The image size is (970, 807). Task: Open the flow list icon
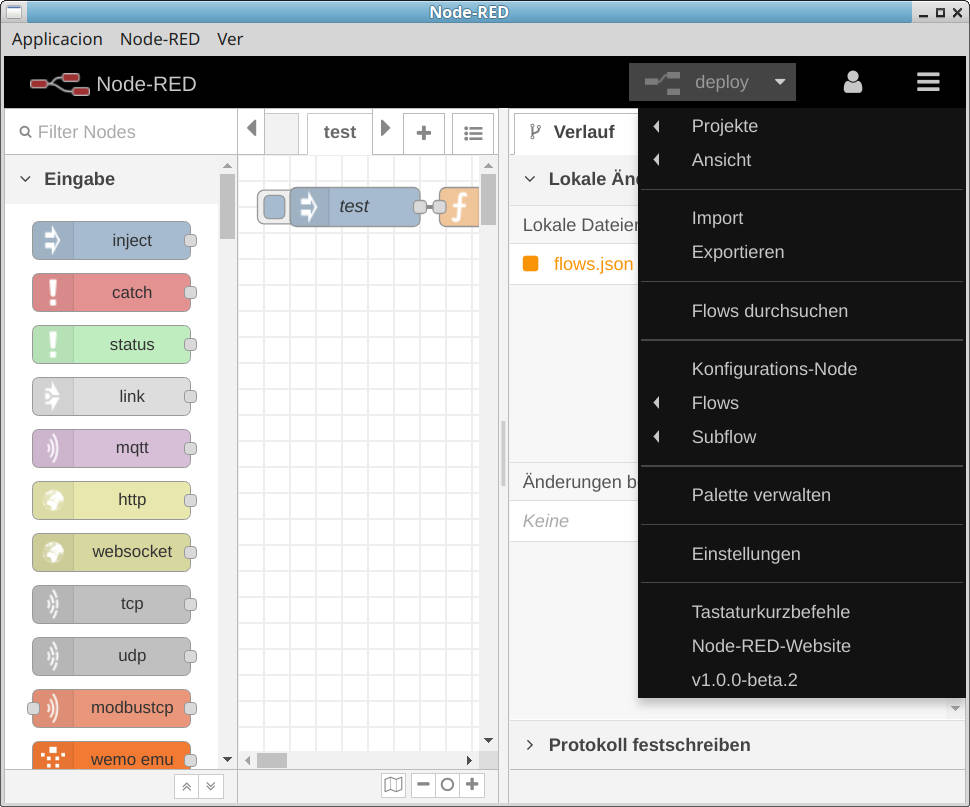[473, 133]
